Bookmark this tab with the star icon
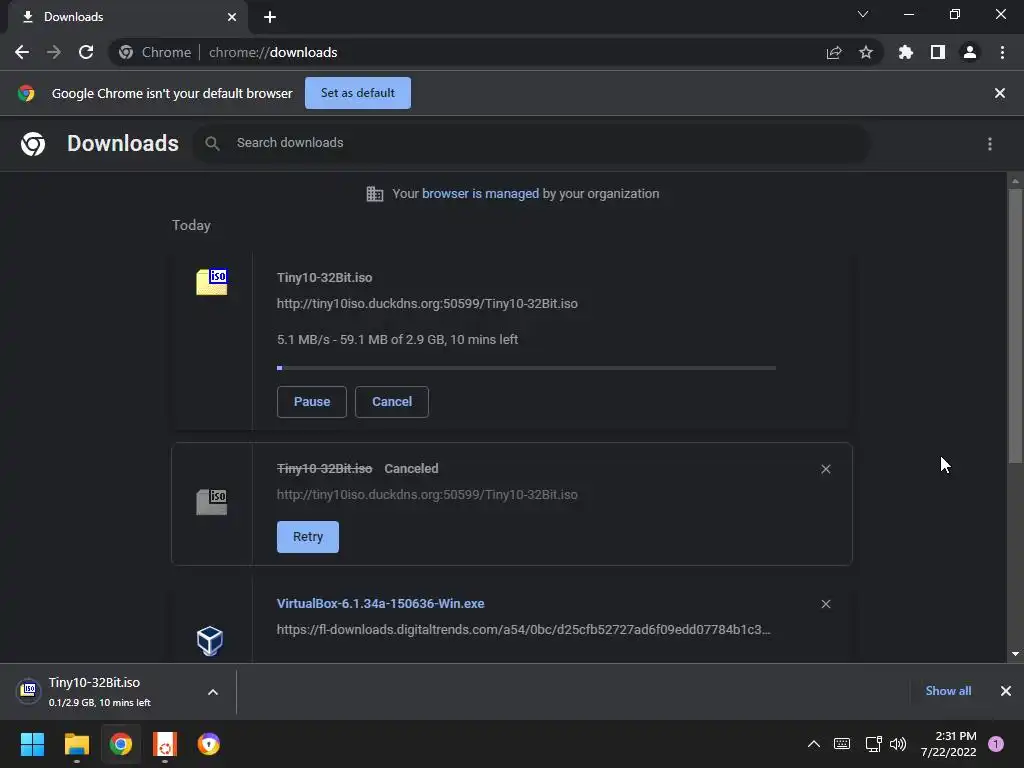The height and width of the screenshot is (768, 1024). point(866,52)
